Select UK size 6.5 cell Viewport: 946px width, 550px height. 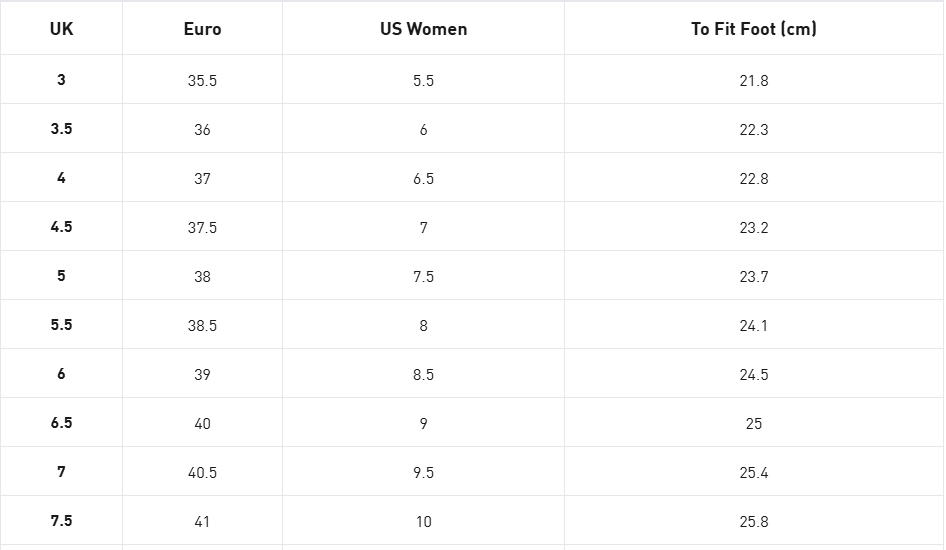62,423
